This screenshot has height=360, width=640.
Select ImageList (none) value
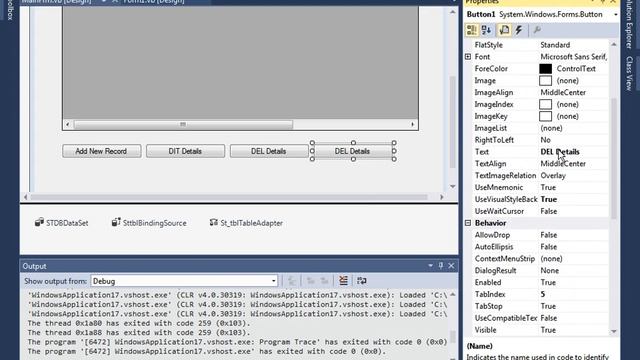click(551, 128)
